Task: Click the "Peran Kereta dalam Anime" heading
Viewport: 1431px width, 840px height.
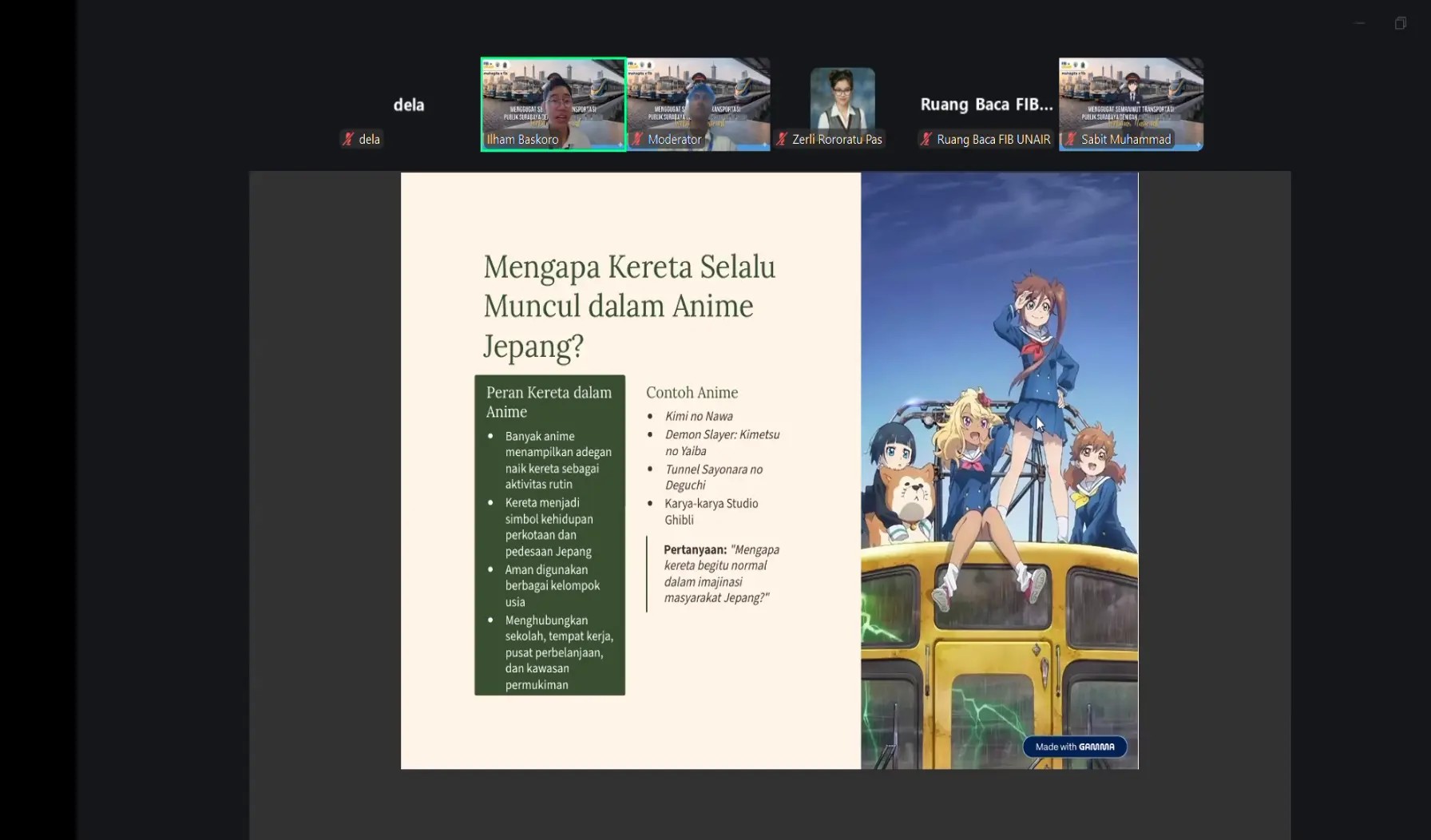Action: (549, 402)
